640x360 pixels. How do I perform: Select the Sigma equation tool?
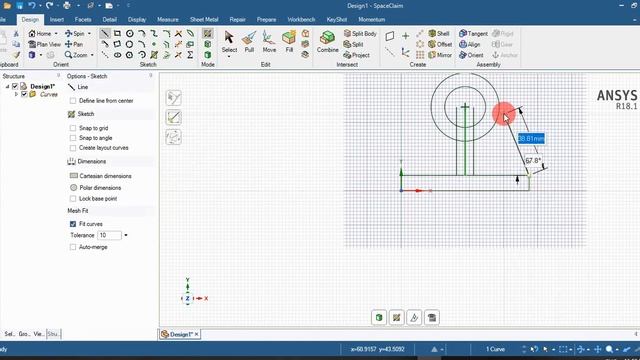coord(190,55)
